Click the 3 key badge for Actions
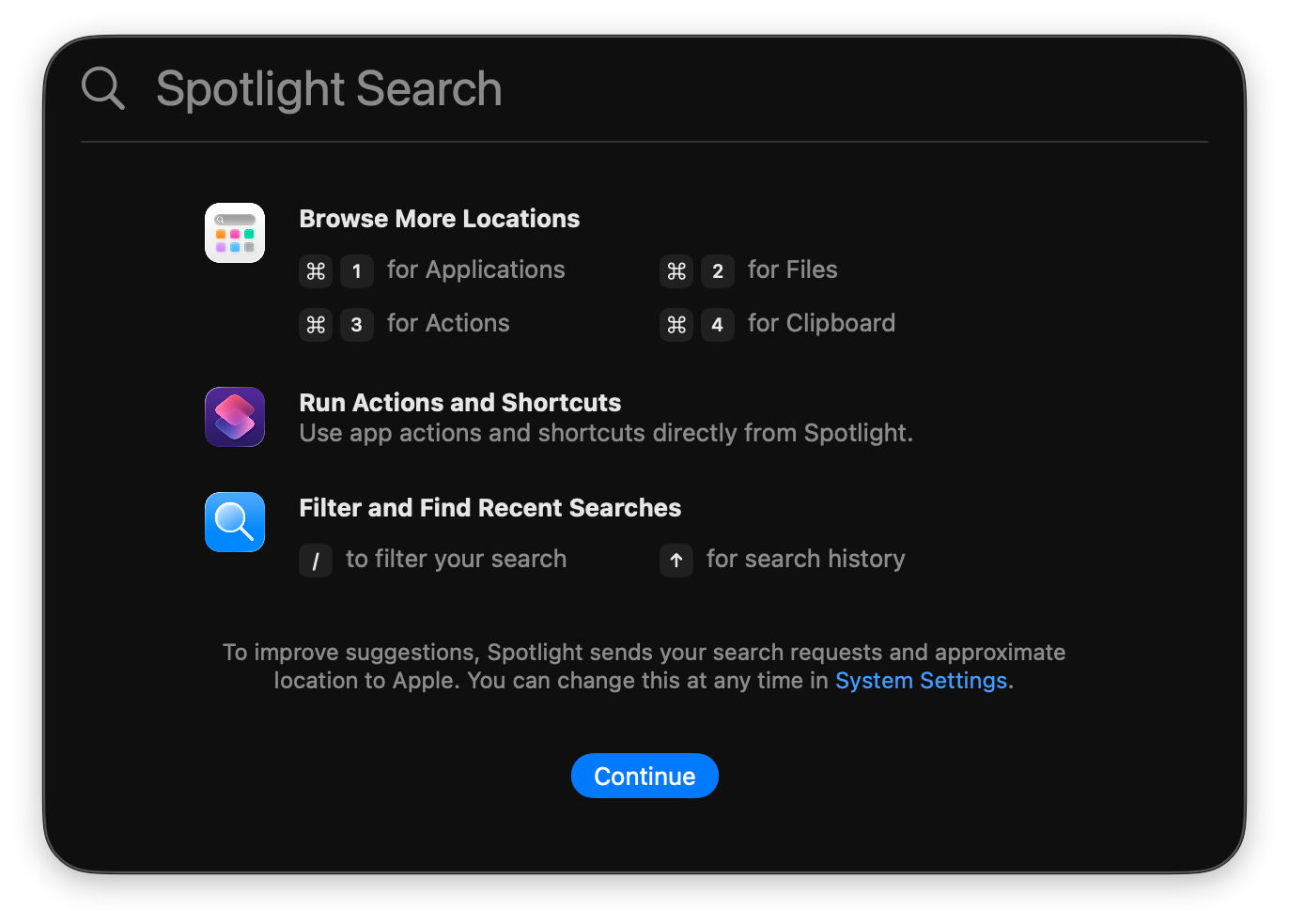Screen dimensions: 1289x924 click(357, 325)
